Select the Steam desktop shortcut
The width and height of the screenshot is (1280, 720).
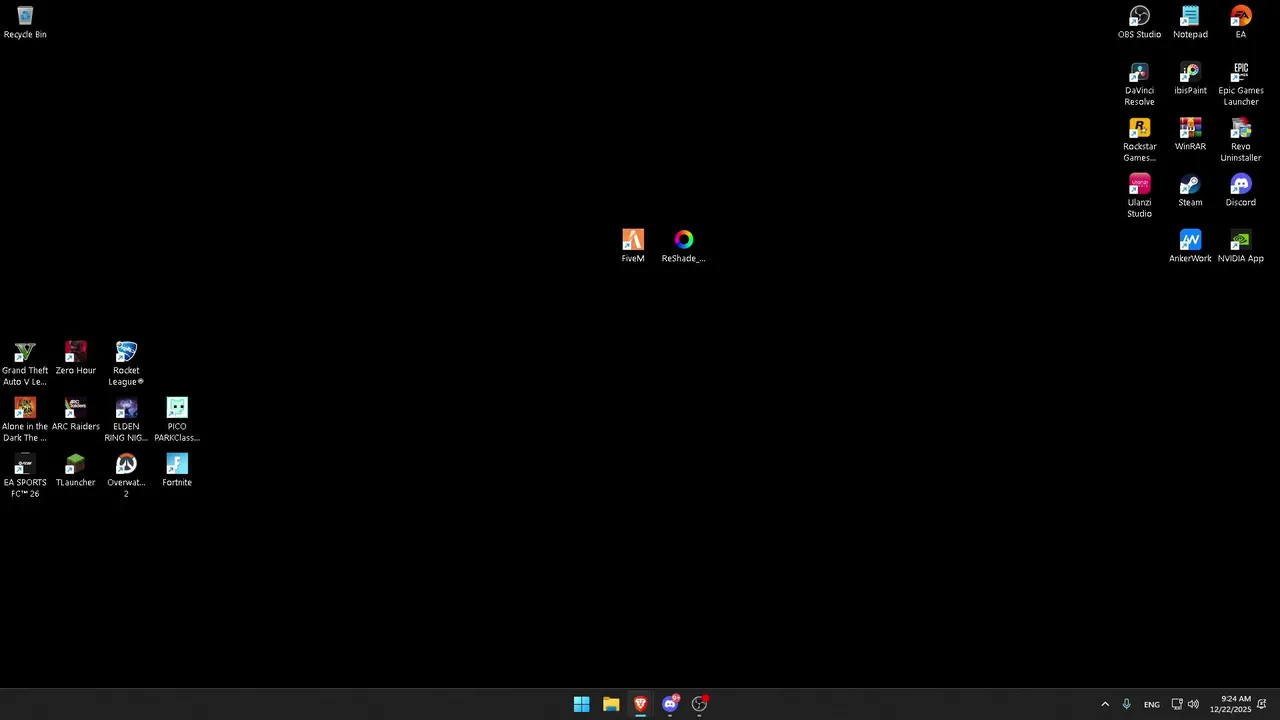tap(1190, 191)
